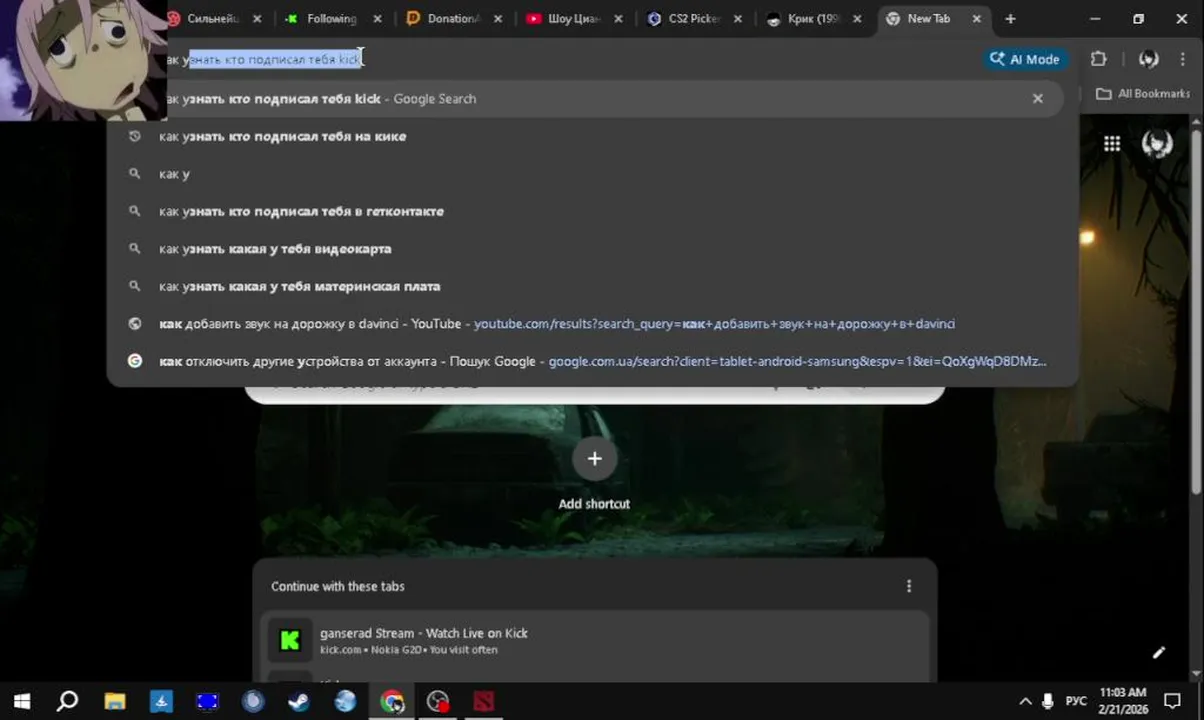Screen dimensions: 1204x720
Task: Click the customize Chrome pencil icon
Action: pyautogui.click(x=1158, y=653)
